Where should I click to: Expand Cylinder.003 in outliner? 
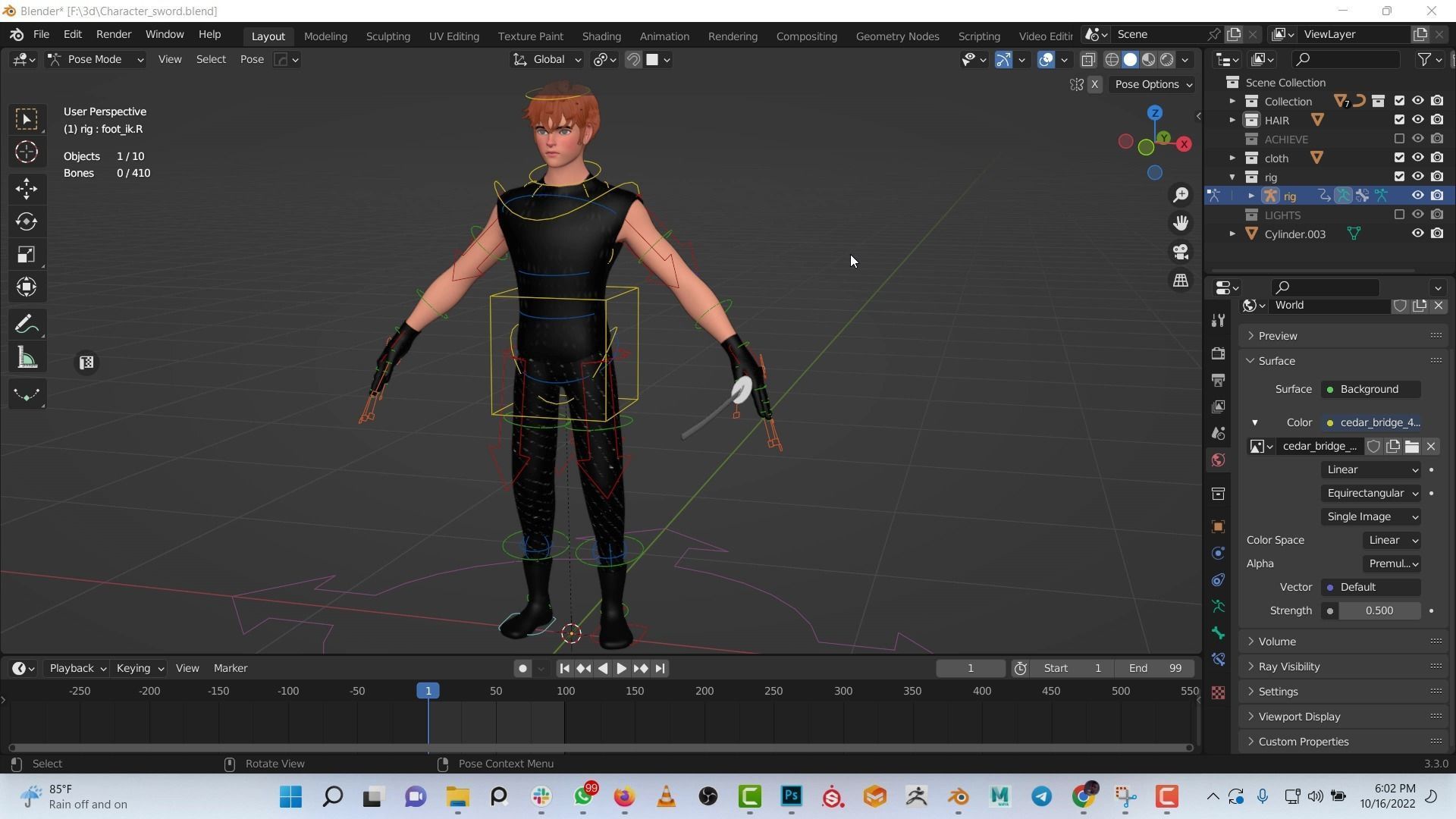[1232, 234]
